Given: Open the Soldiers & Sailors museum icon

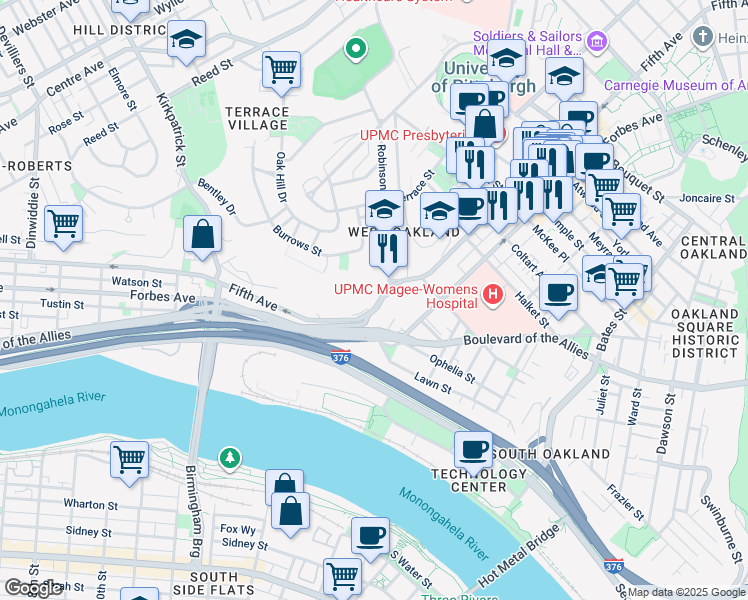Looking at the screenshot, I should [x=597, y=41].
